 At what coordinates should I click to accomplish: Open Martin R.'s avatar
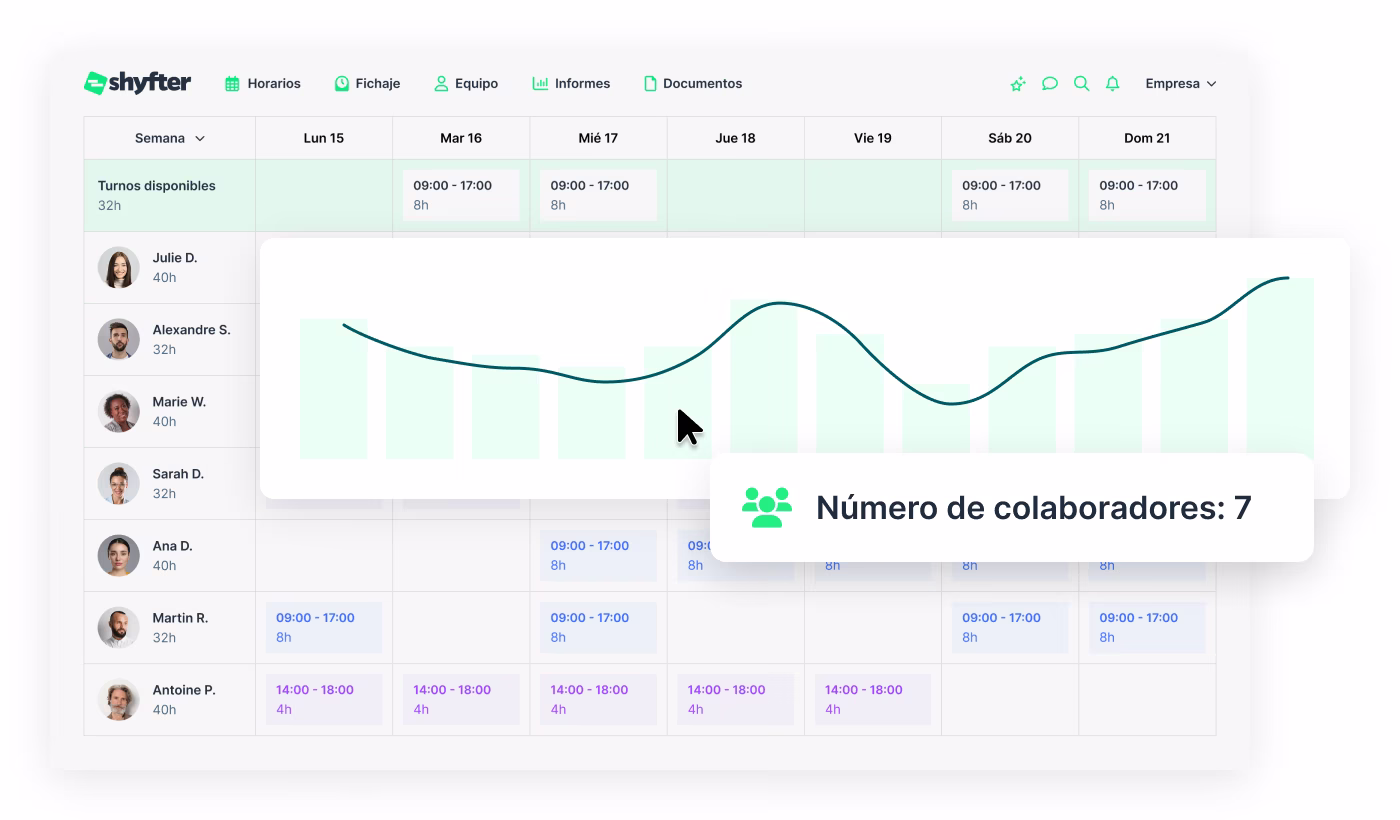(x=118, y=628)
